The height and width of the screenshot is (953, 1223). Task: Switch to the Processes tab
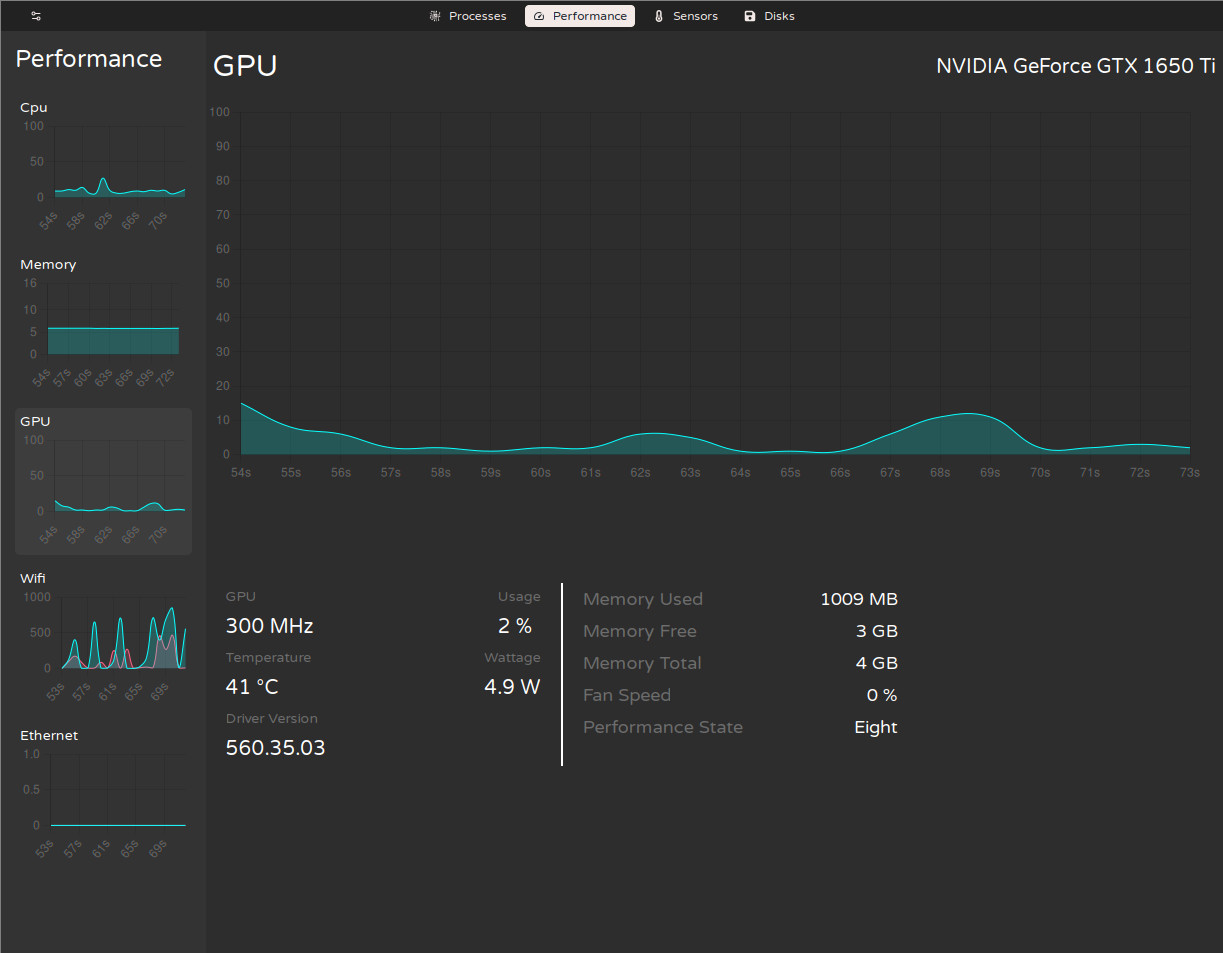477,16
